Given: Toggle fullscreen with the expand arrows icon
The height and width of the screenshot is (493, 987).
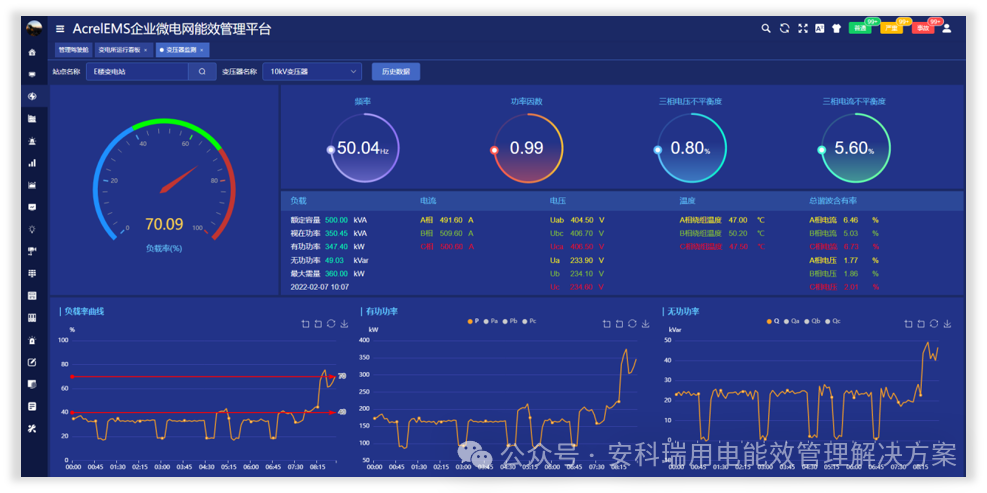Looking at the screenshot, I should pos(802,28).
